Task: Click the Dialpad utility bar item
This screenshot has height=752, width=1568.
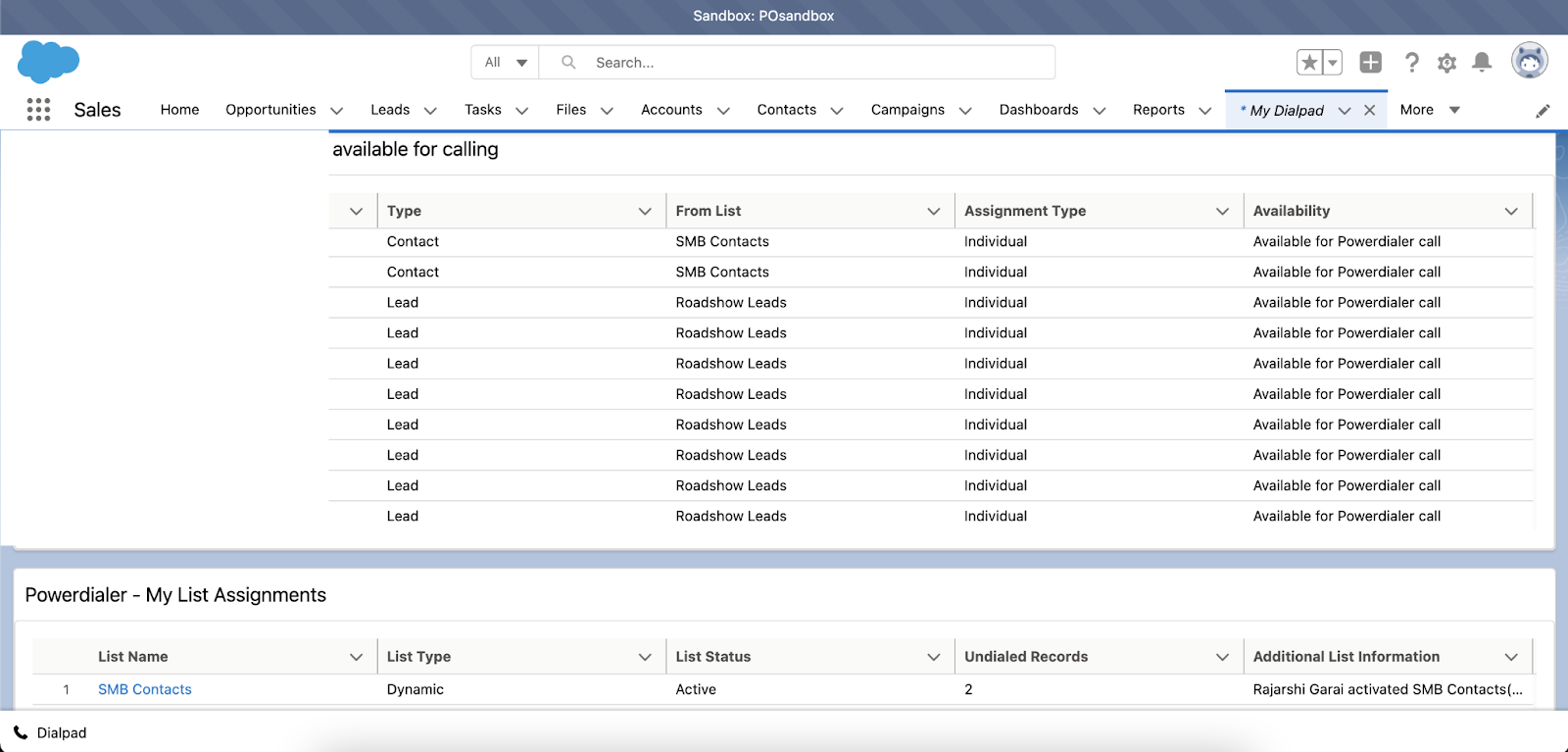Action: (x=50, y=732)
